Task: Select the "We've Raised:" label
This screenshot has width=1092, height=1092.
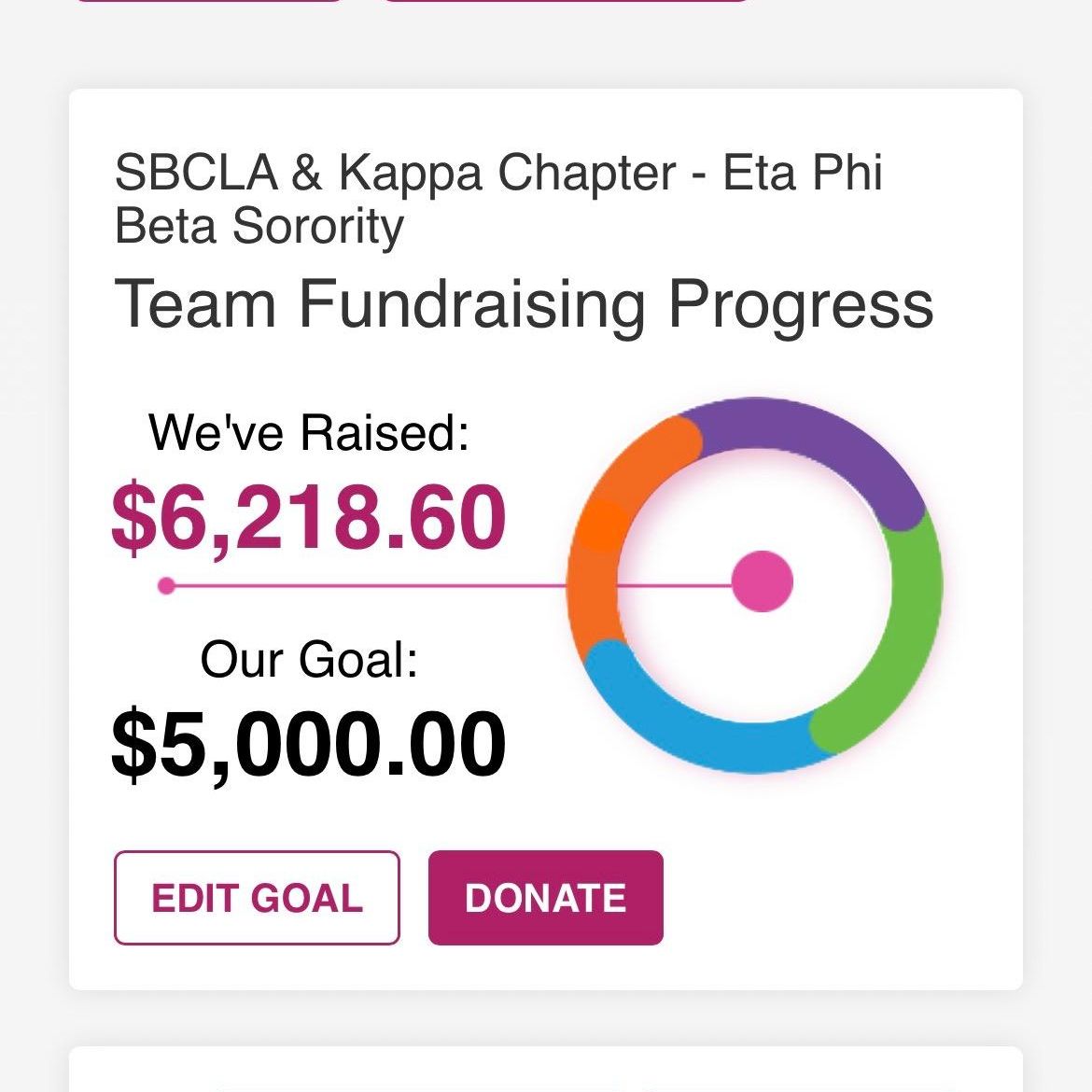Action: [x=309, y=433]
